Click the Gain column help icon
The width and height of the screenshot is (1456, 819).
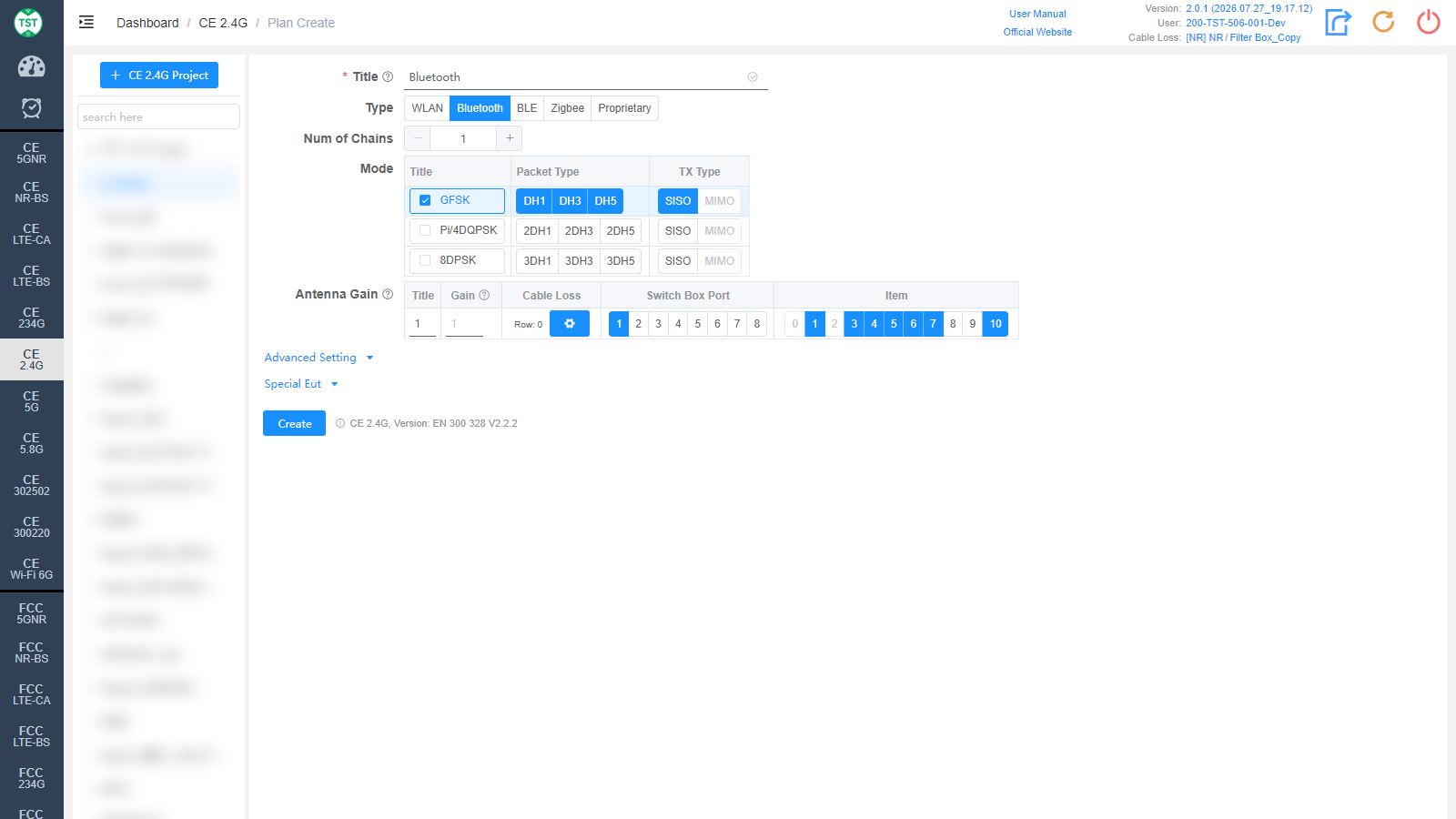click(484, 295)
